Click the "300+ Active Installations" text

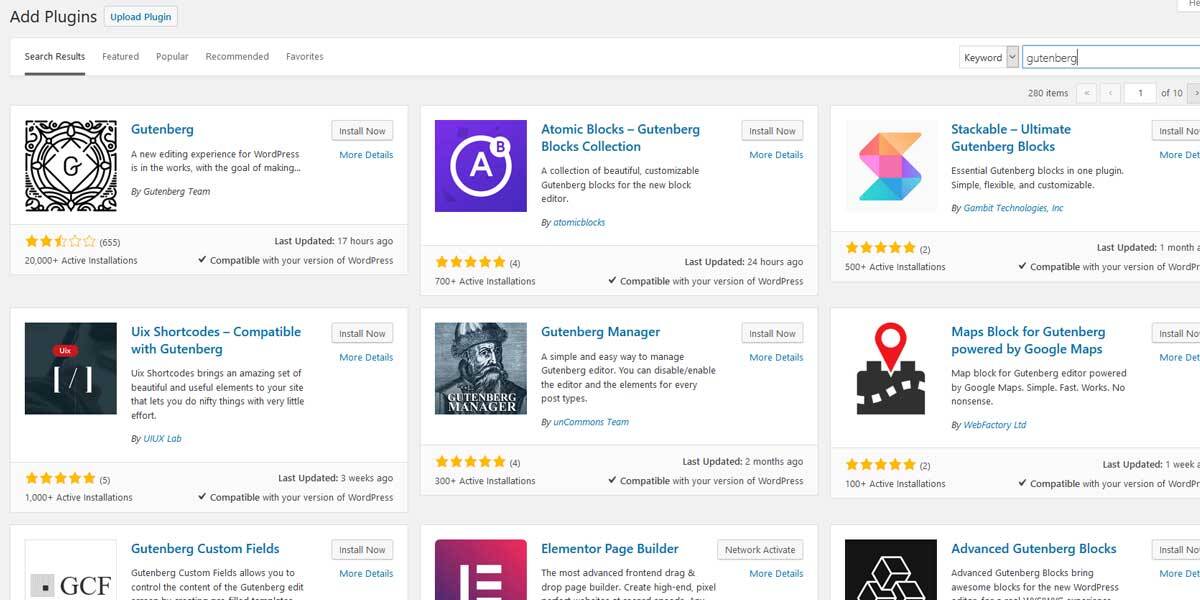click(485, 481)
